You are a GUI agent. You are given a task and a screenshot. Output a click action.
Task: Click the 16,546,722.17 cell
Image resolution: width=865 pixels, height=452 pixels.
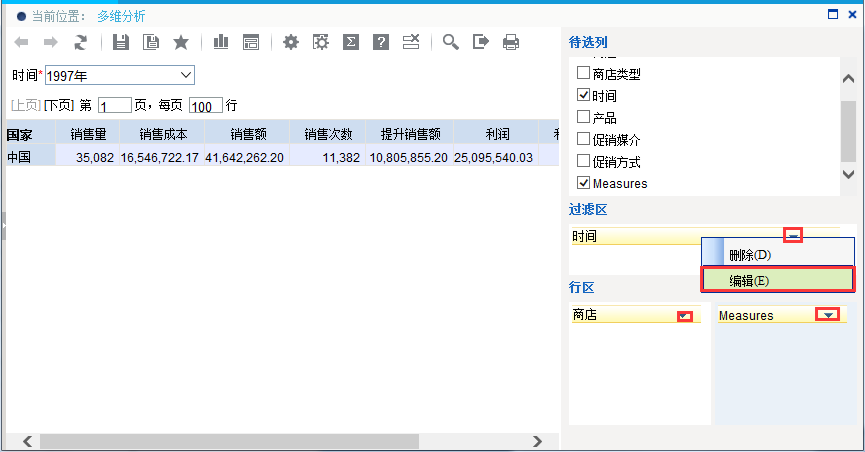(x=163, y=157)
